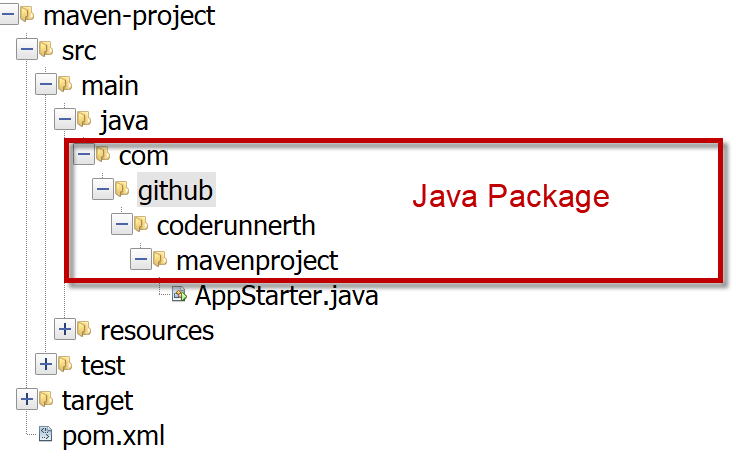Click the target folder icon
The image size is (736, 467).
pyautogui.click(x=46, y=398)
